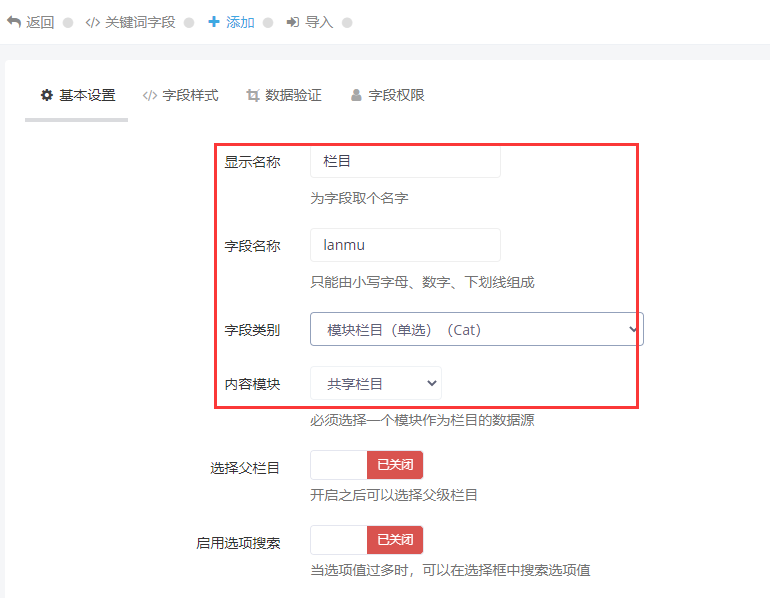
Task: Click hint 只能由小写字母、数字、下划线组成
Action: pos(422,282)
